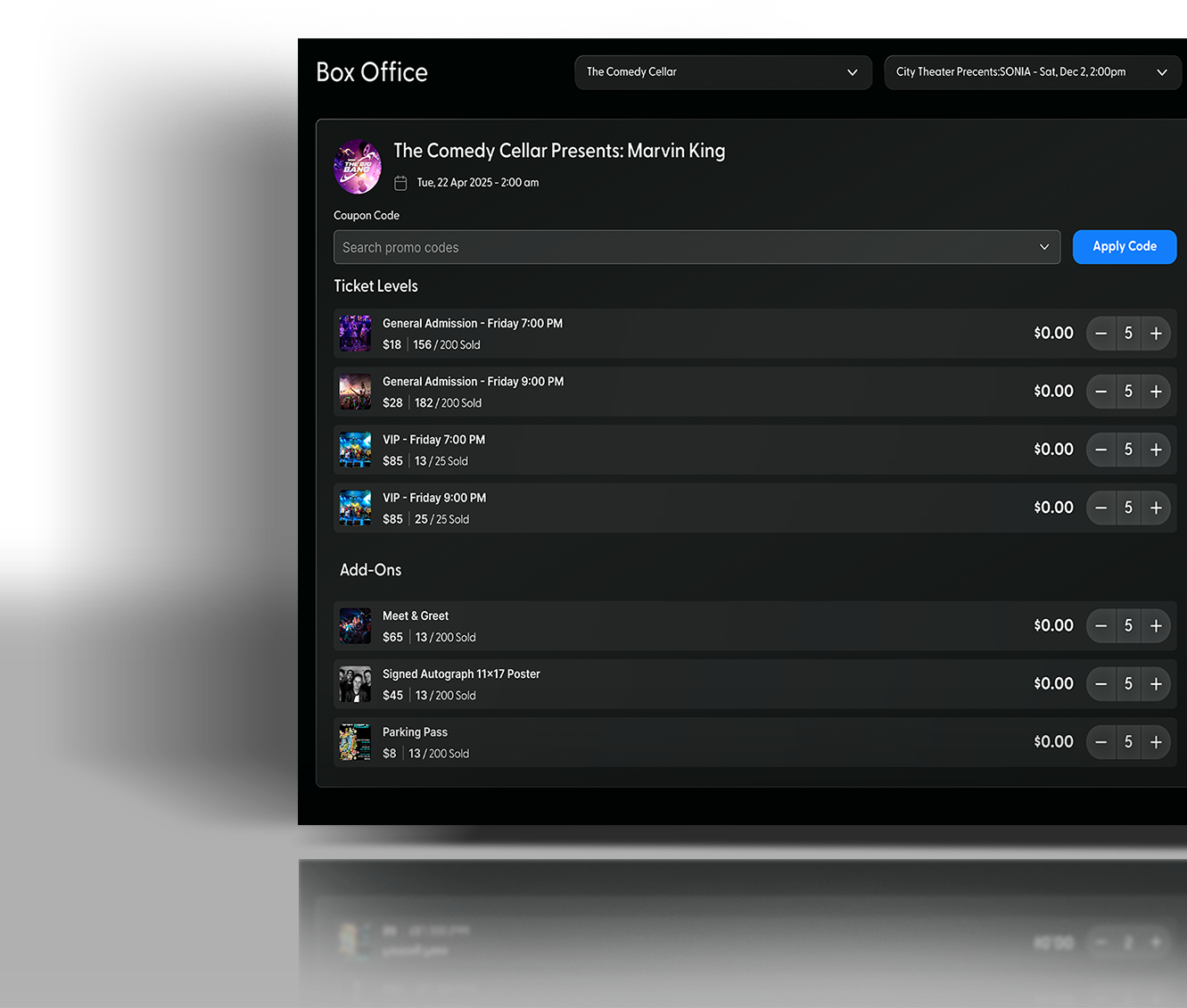This screenshot has height=1008, width=1187.
Task: Increase General Admission Friday 7:00 PM quantity
Action: tap(1156, 334)
